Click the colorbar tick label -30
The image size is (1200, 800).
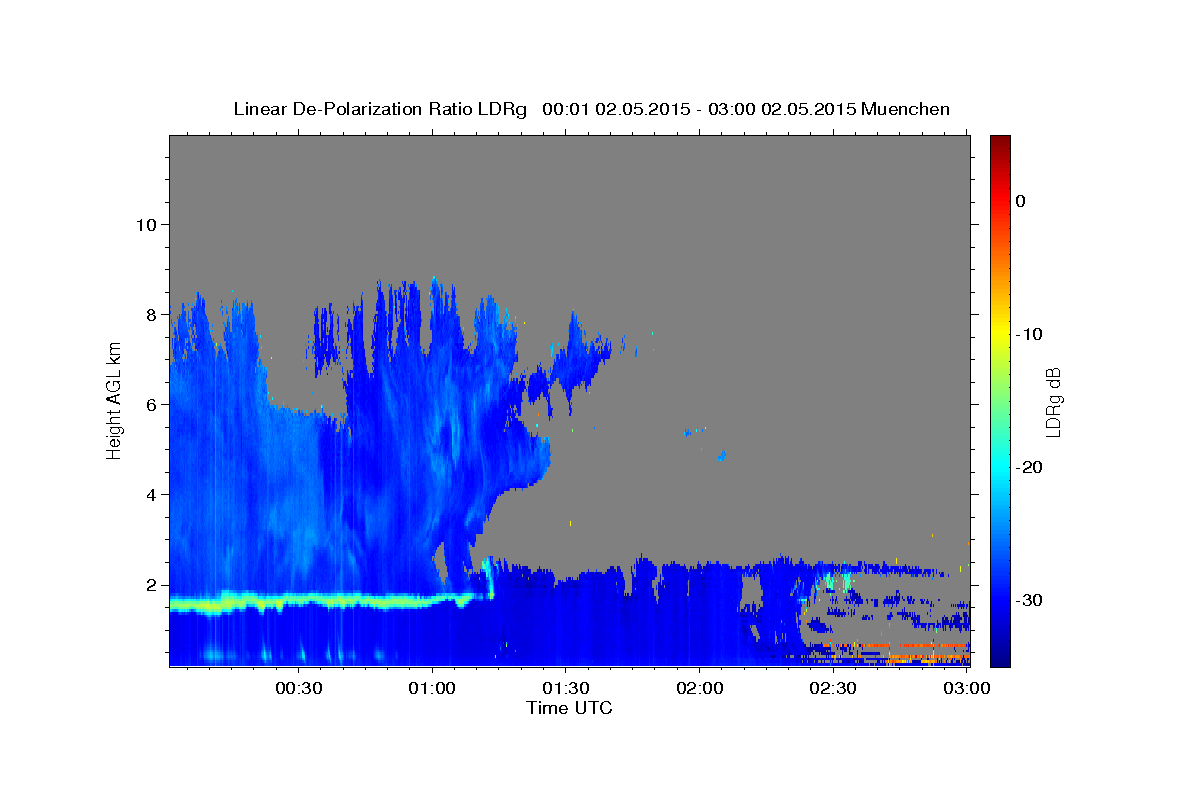tap(1029, 600)
